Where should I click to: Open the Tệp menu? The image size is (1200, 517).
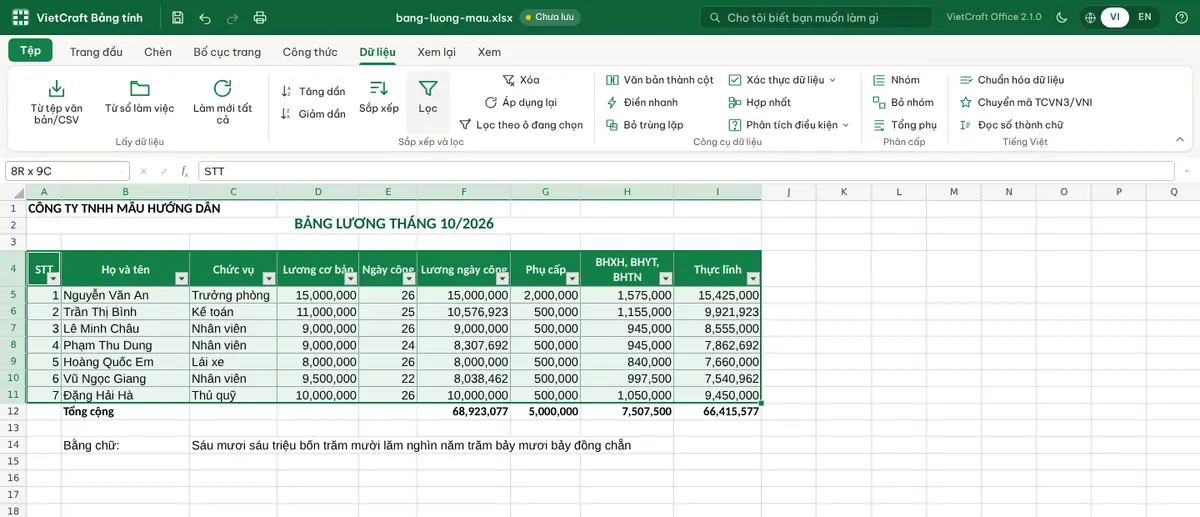30,50
